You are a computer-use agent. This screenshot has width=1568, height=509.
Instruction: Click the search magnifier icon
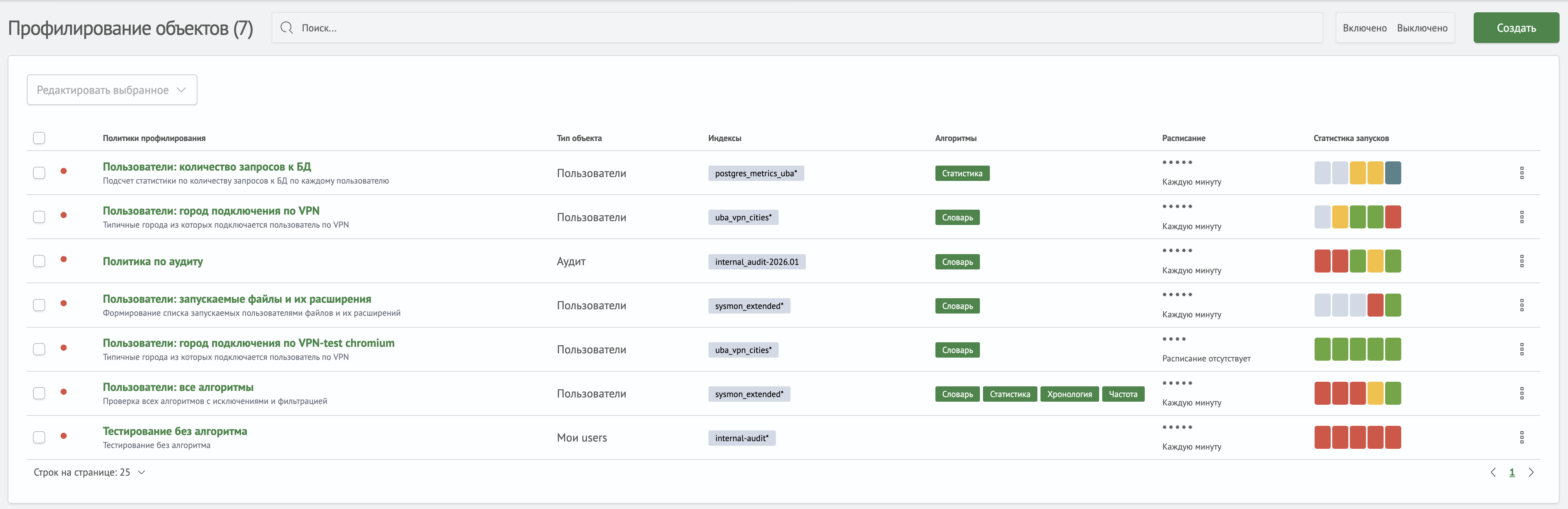point(286,28)
